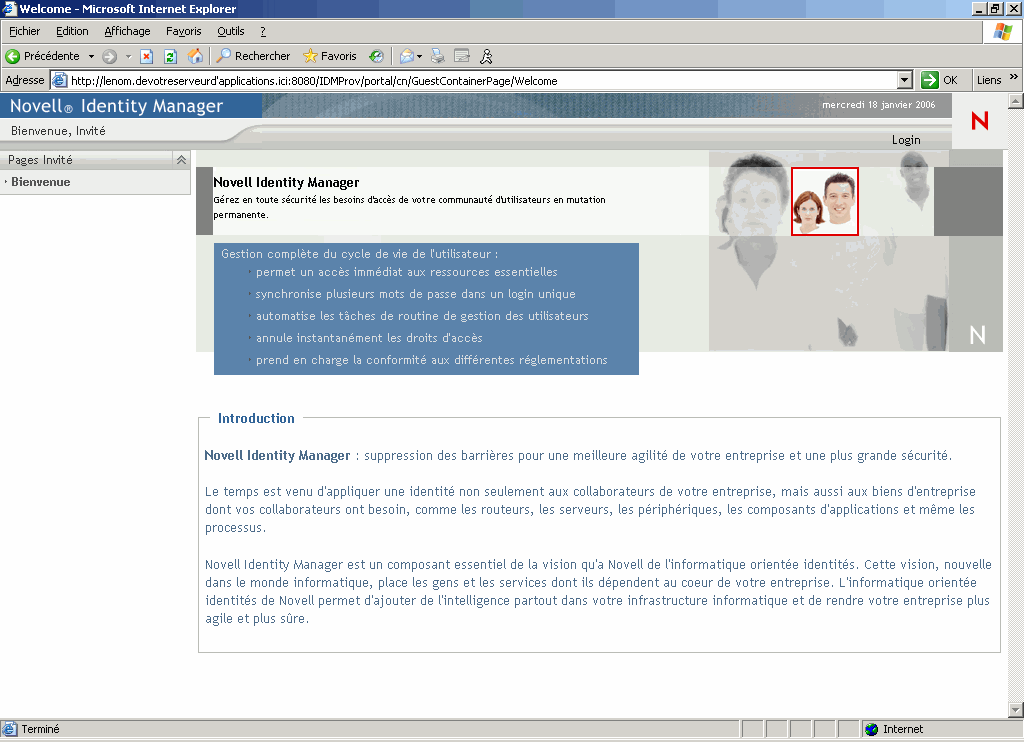The width and height of the screenshot is (1024, 742).
Task: Open the ? help menu
Action: [263, 31]
